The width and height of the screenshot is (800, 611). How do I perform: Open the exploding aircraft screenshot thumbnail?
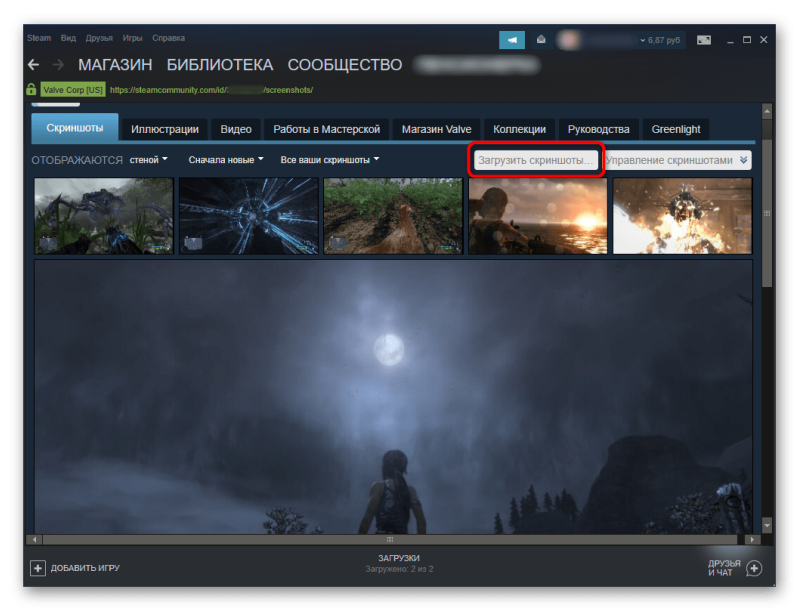pos(682,216)
